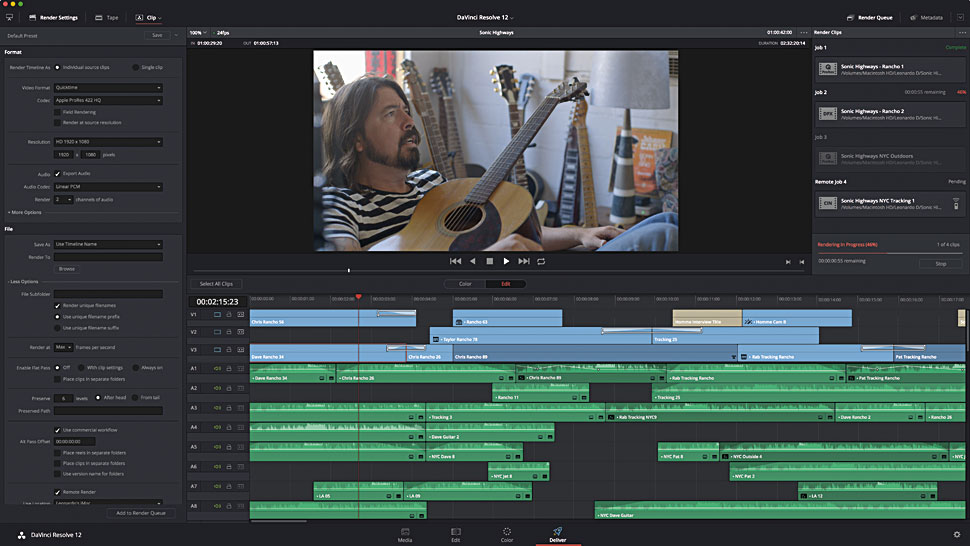The width and height of the screenshot is (970, 546).
Task: Open the Video Format Quicktime dropdown
Action: pos(108,88)
